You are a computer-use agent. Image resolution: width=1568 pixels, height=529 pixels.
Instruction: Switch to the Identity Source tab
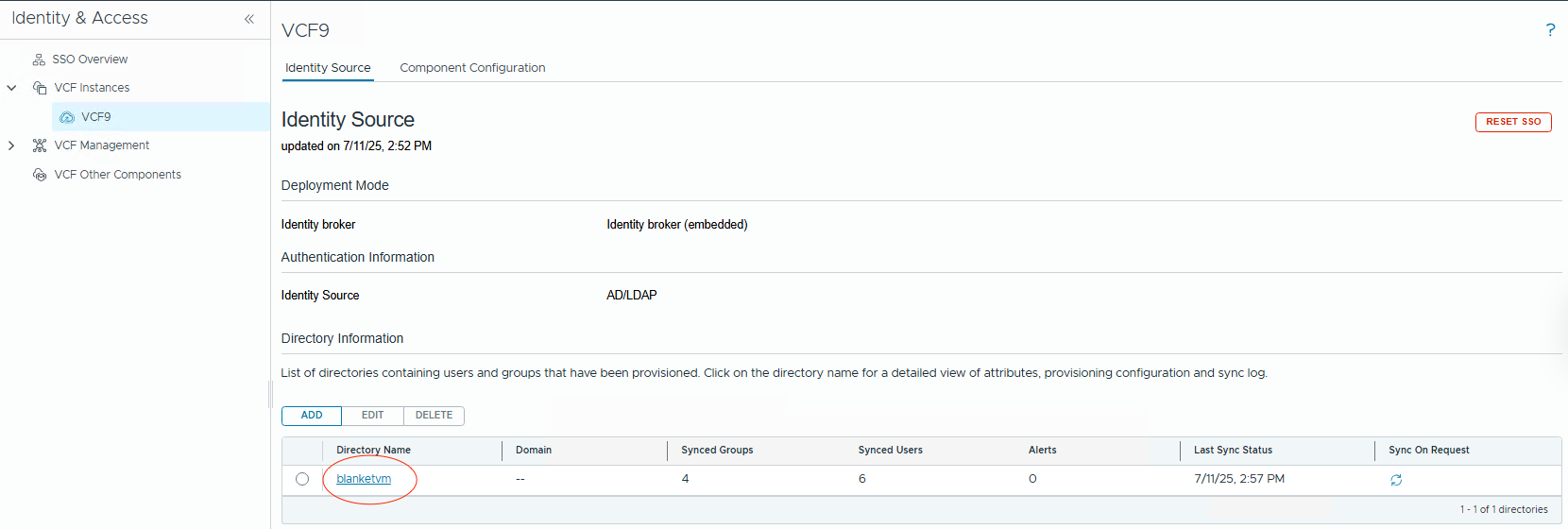tap(328, 68)
